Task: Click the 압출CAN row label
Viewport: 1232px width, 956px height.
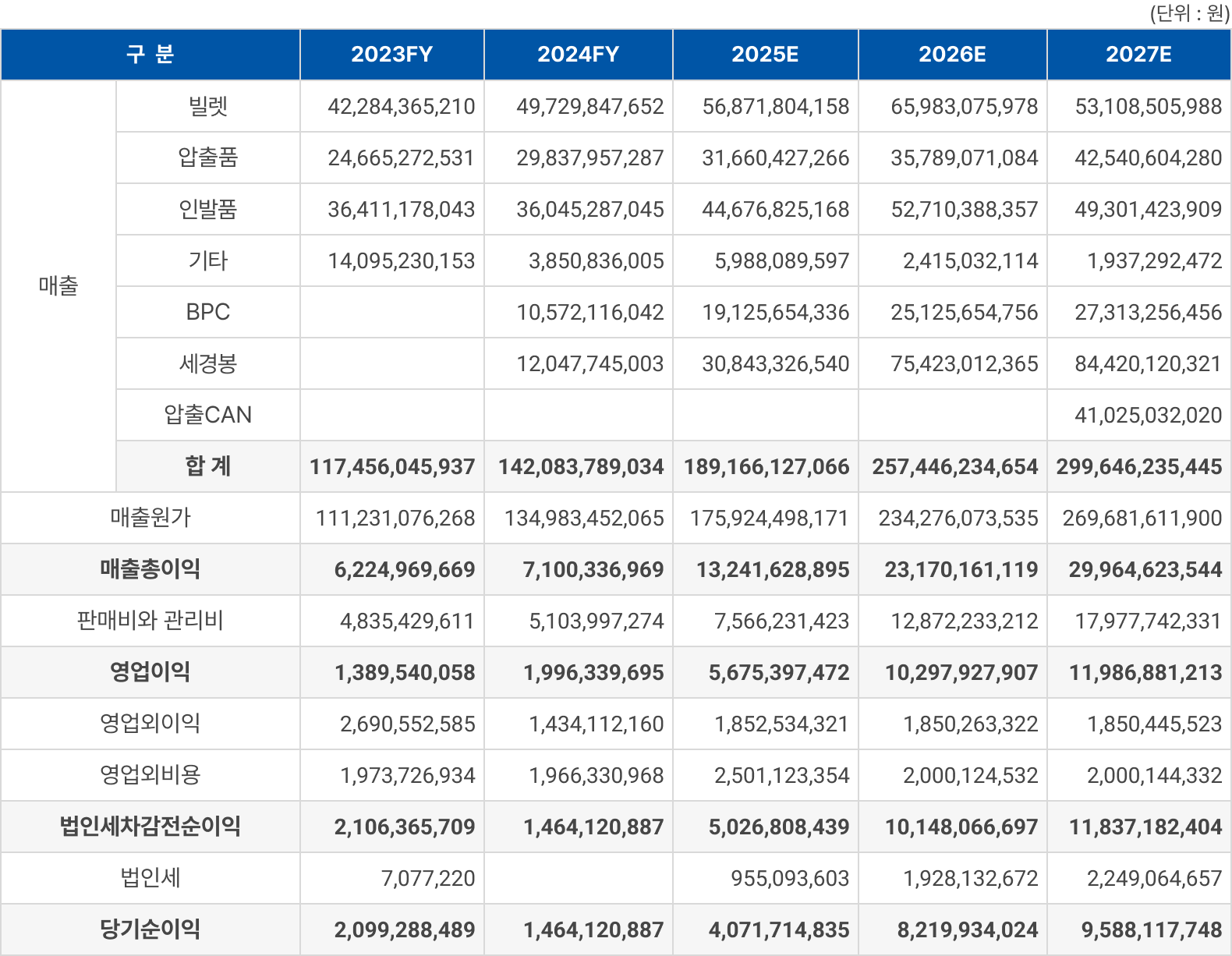Action: click(x=208, y=415)
